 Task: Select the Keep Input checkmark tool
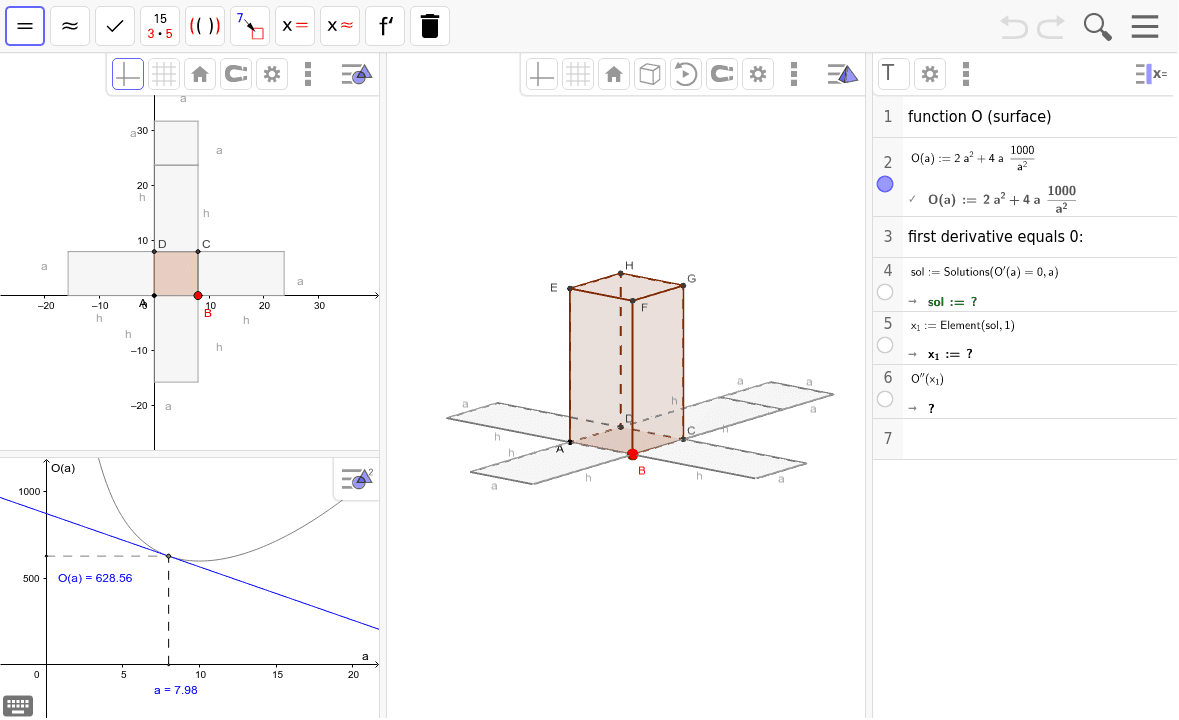pyautogui.click(x=115, y=26)
